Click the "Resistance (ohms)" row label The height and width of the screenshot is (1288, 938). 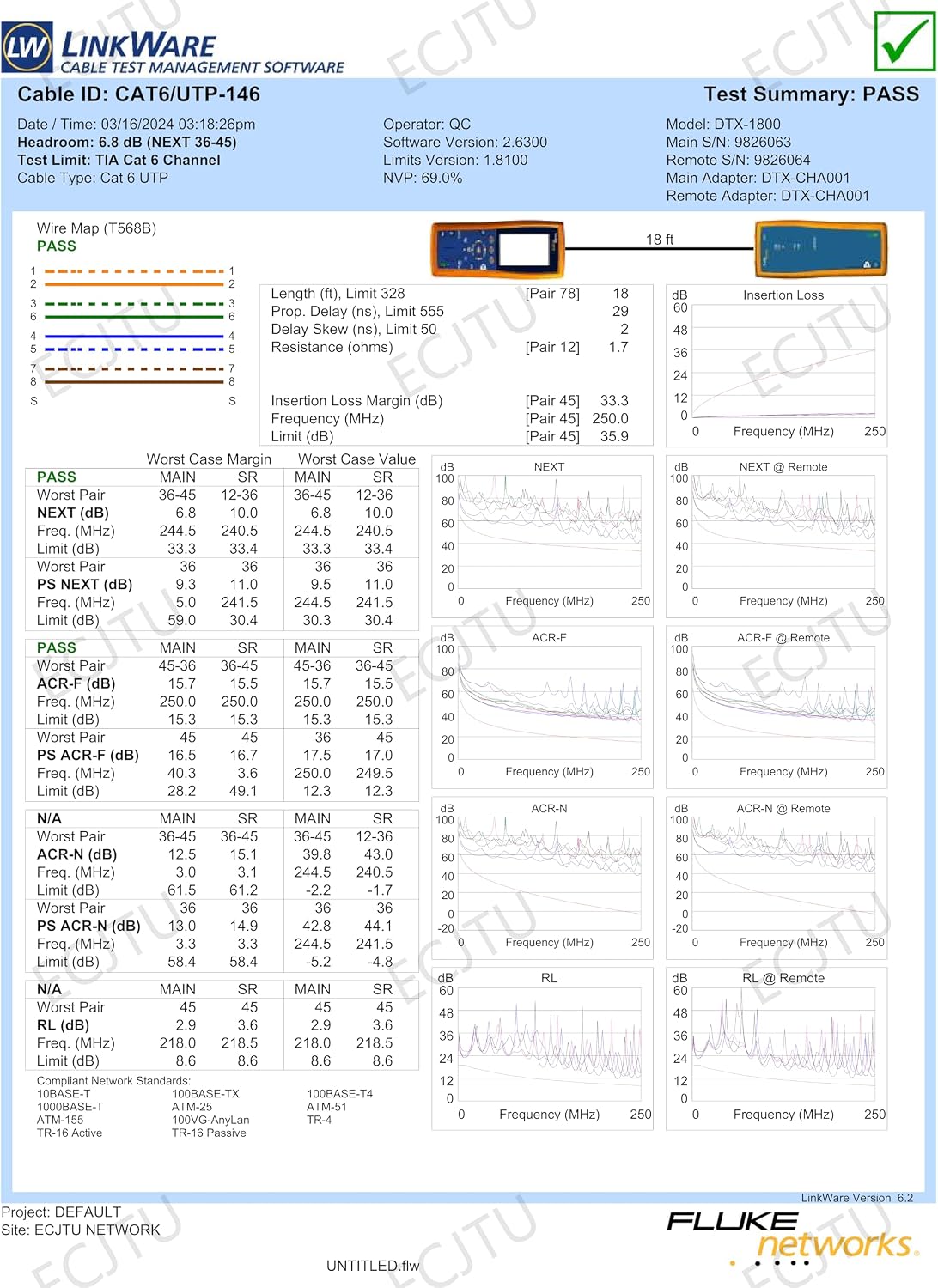(332, 348)
